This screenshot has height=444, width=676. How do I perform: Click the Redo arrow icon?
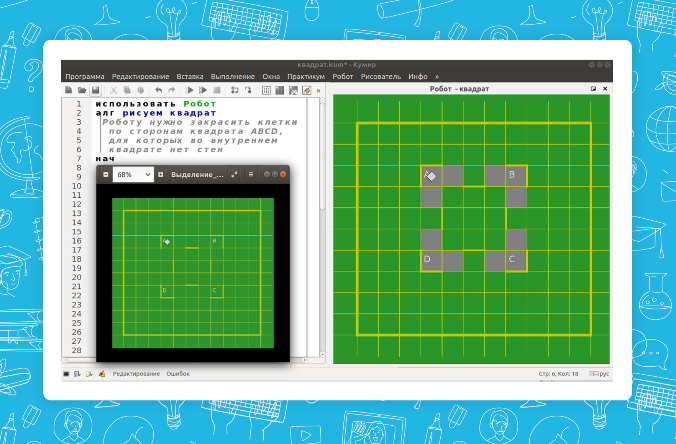tap(172, 90)
